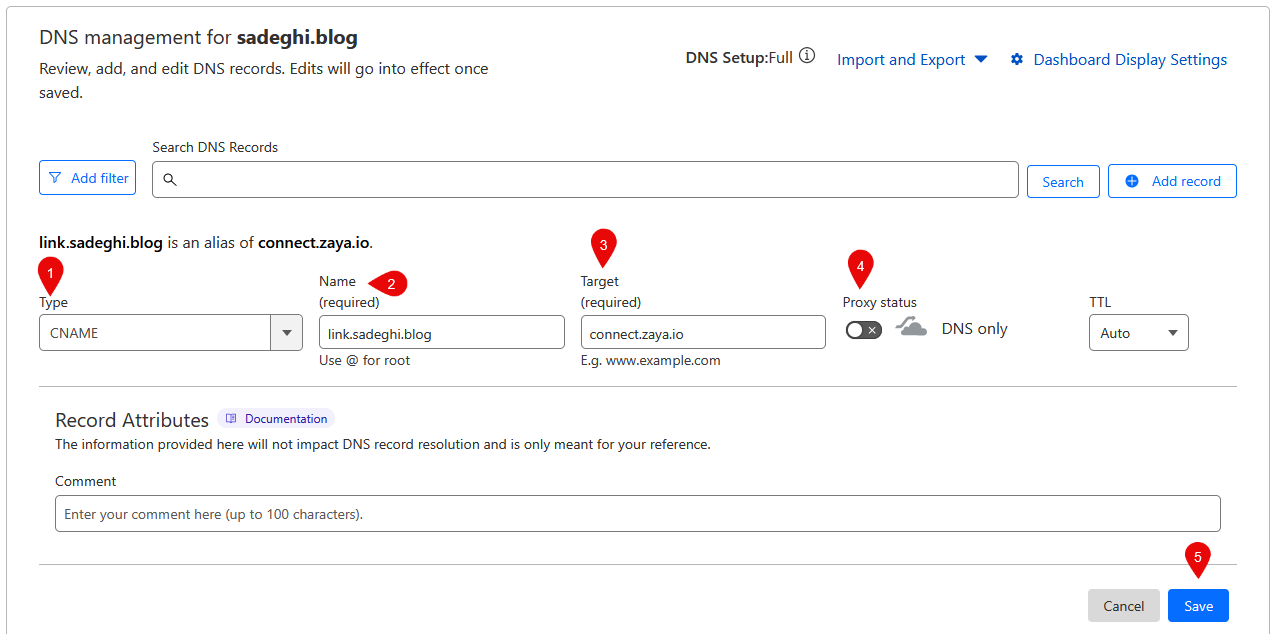The width and height of the screenshot is (1274, 634).
Task: Expand the TTL Auto dropdown
Action: coord(1138,333)
